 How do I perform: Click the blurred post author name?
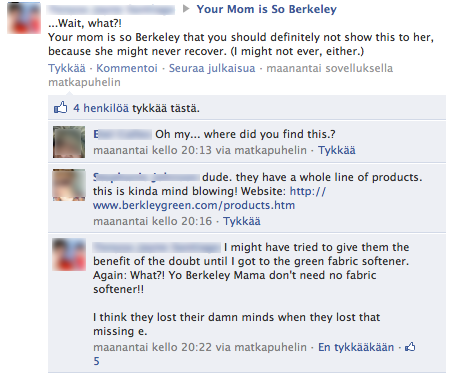click(x=111, y=9)
